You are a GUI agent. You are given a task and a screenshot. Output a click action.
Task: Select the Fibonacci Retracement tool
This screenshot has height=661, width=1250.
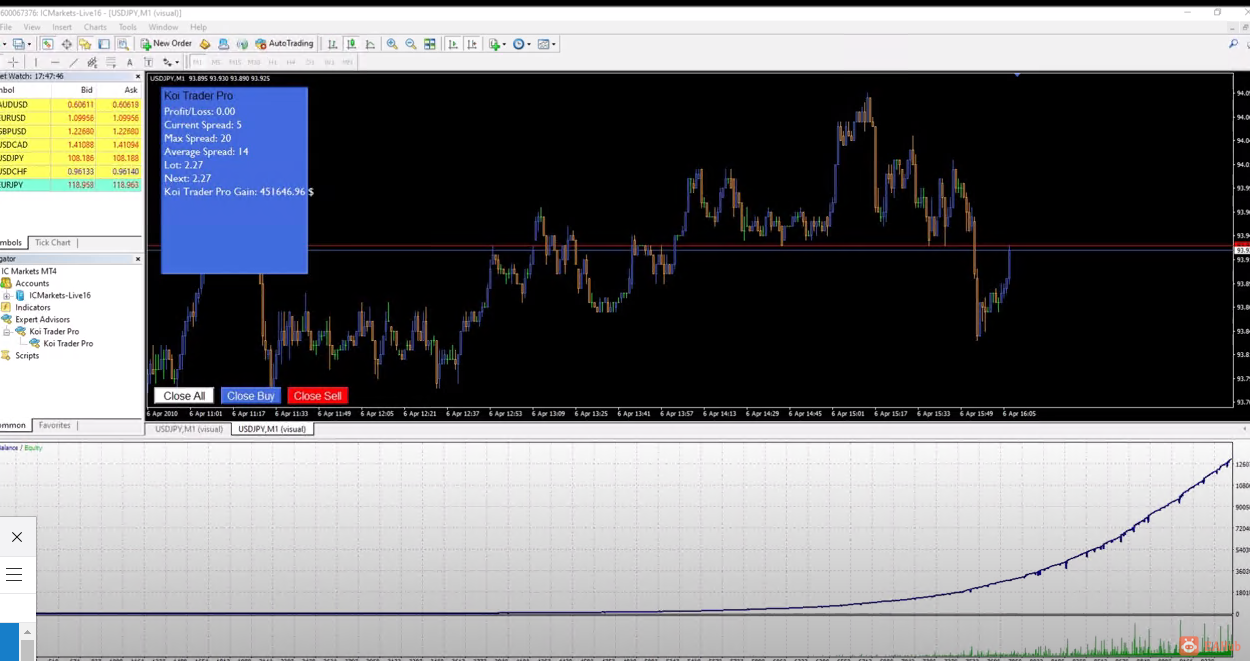(111, 62)
